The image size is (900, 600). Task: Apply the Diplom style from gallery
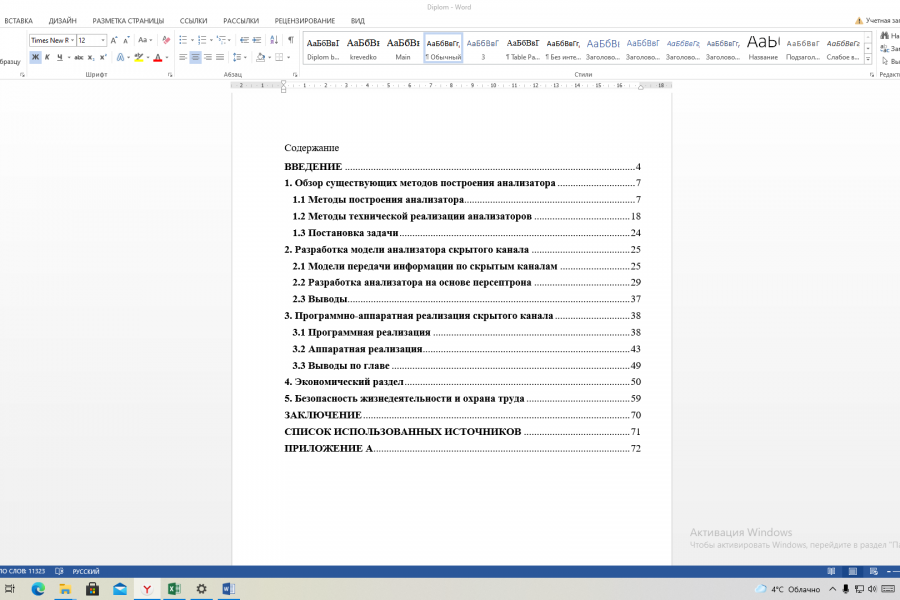(323, 48)
